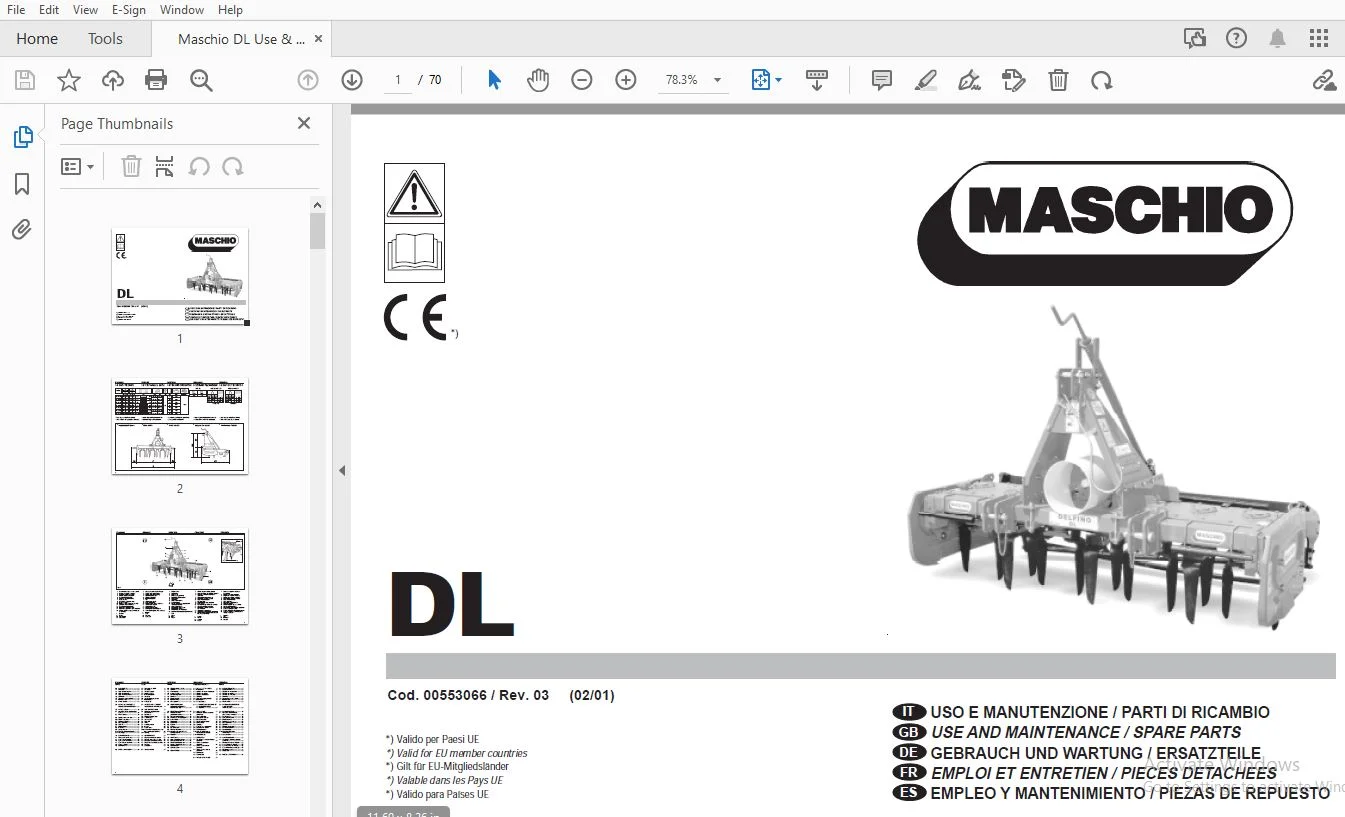Screen dimensions: 1345x817
Task: Click the 'Cod. 00553066 / Rev. 03' text
Action: click(x=468, y=695)
